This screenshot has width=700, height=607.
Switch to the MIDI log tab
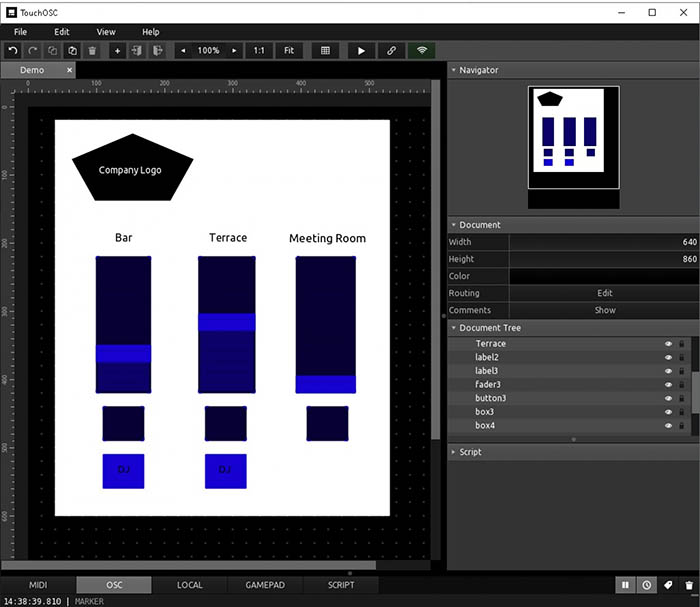[x=38, y=585]
